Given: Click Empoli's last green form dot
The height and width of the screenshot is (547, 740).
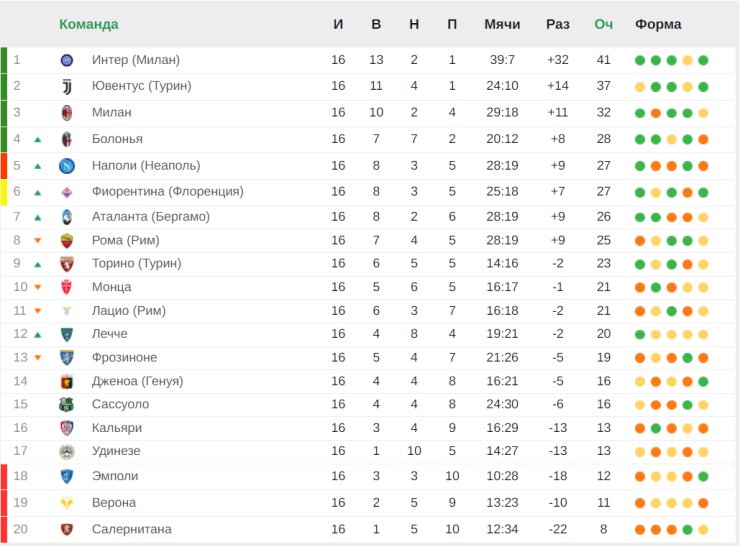Looking at the screenshot, I should (x=703, y=477).
